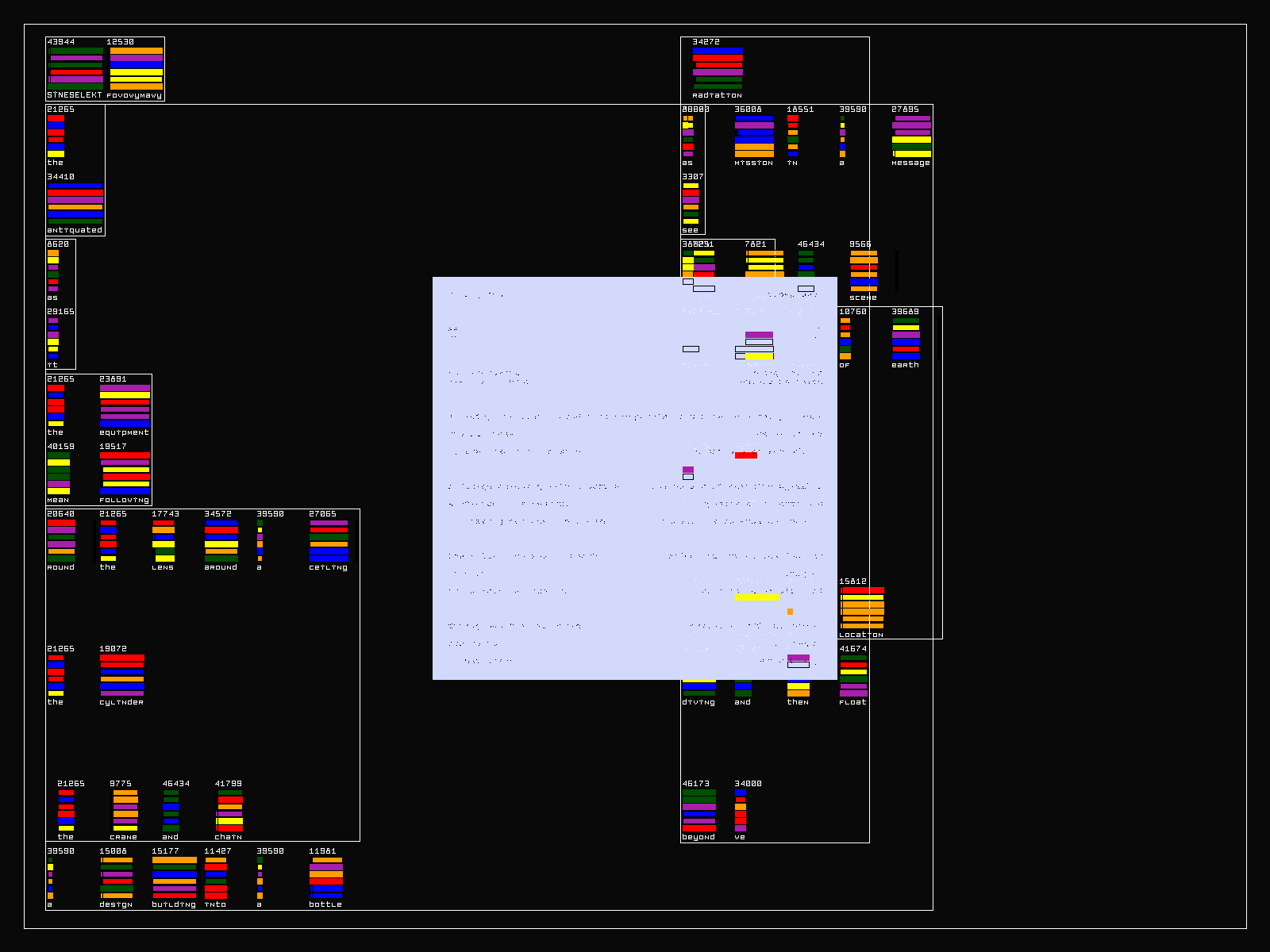
Task: Select the 'building' block 15177
Action: coord(175,877)
